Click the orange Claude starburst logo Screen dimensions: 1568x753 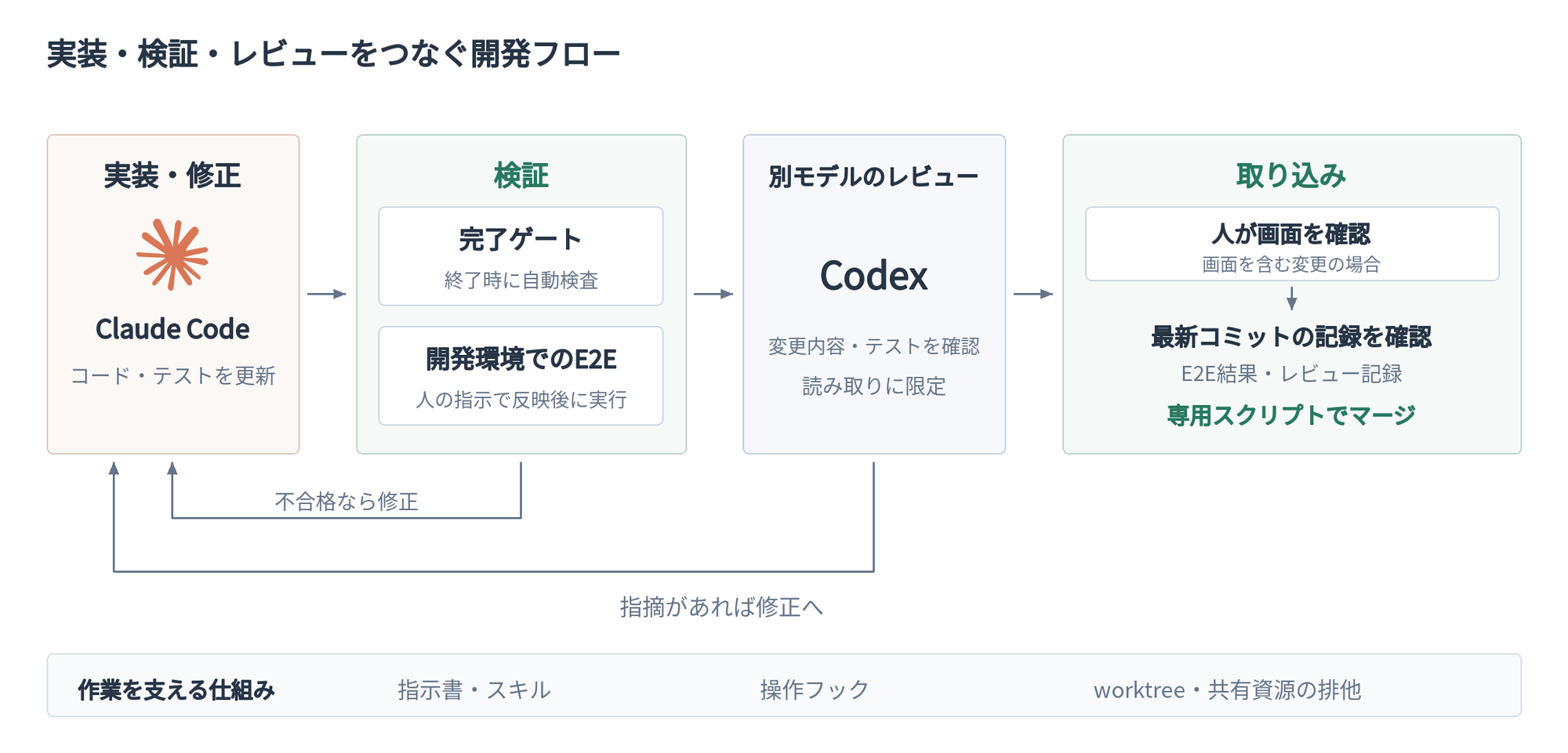coord(172,255)
